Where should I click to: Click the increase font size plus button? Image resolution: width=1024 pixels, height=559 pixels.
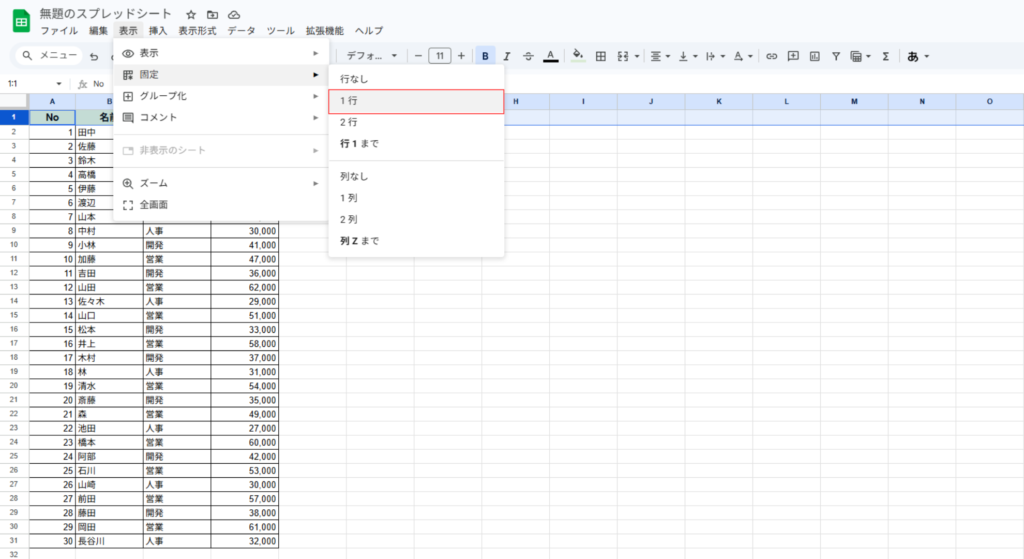(x=461, y=56)
